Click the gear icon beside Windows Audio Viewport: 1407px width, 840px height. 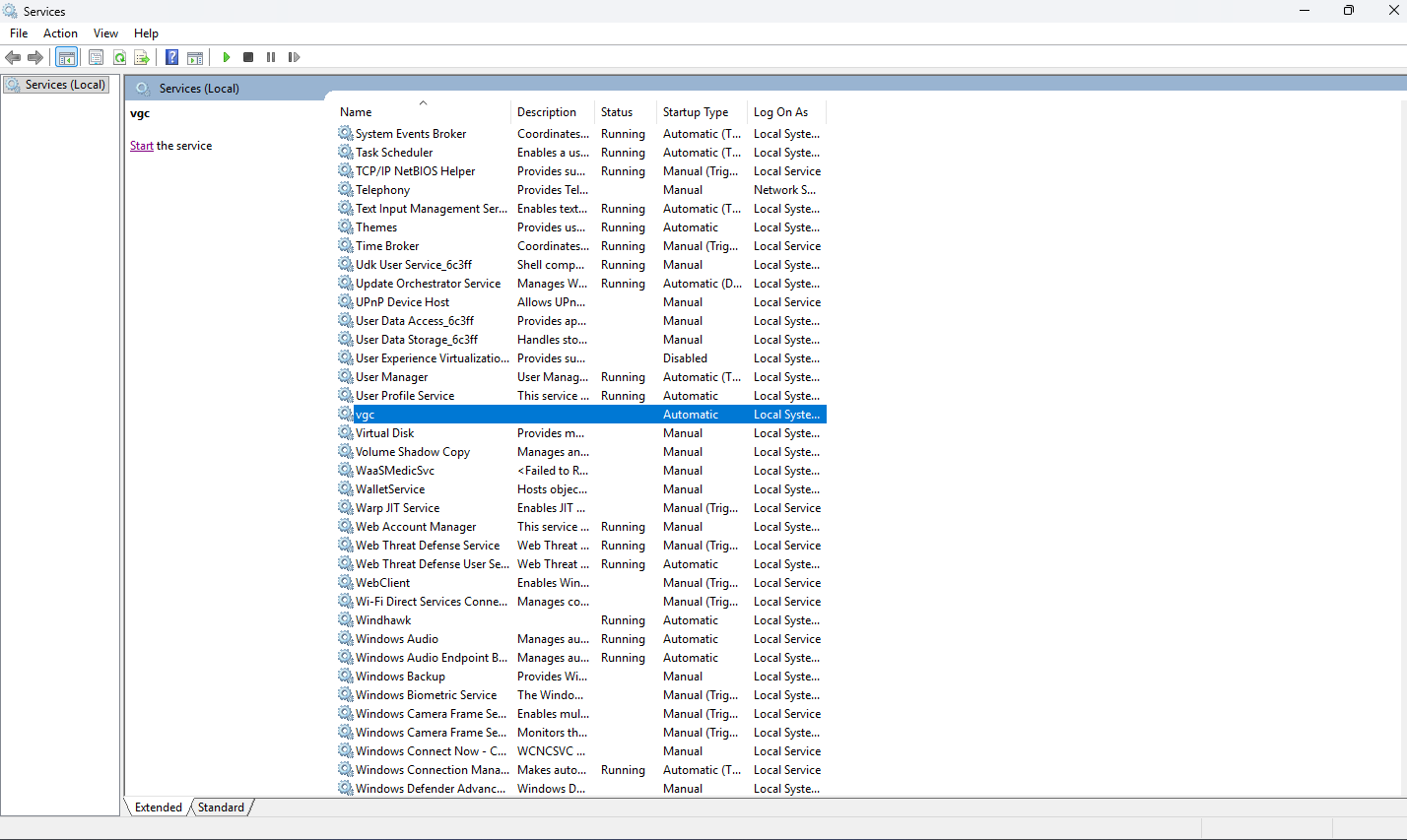(346, 639)
